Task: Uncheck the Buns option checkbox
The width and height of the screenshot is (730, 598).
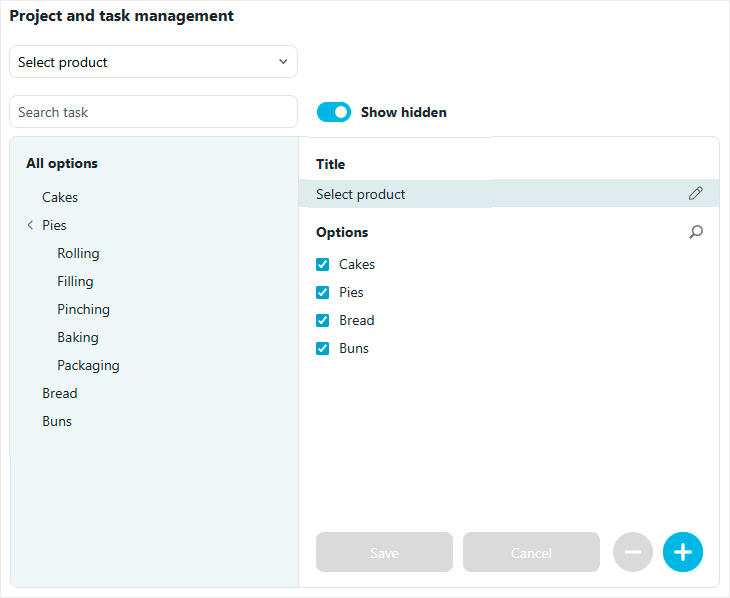Action: tap(323, 348)
